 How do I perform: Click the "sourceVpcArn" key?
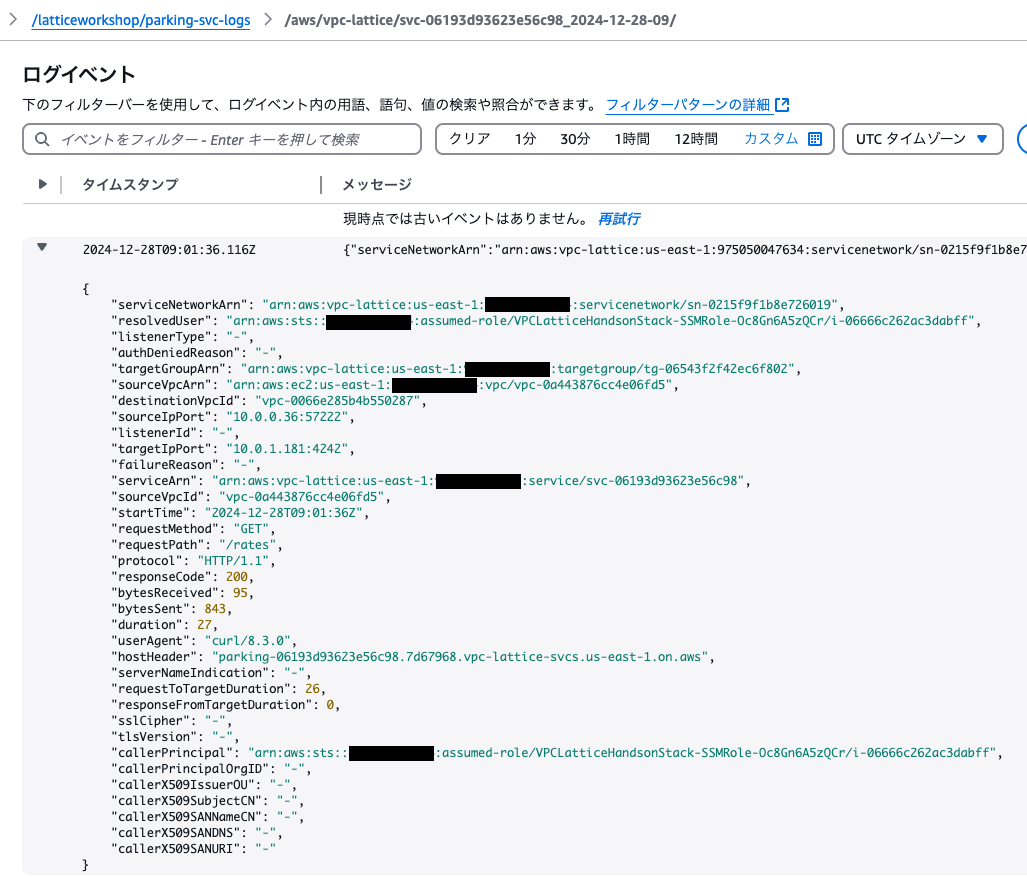tap(162, 385)
